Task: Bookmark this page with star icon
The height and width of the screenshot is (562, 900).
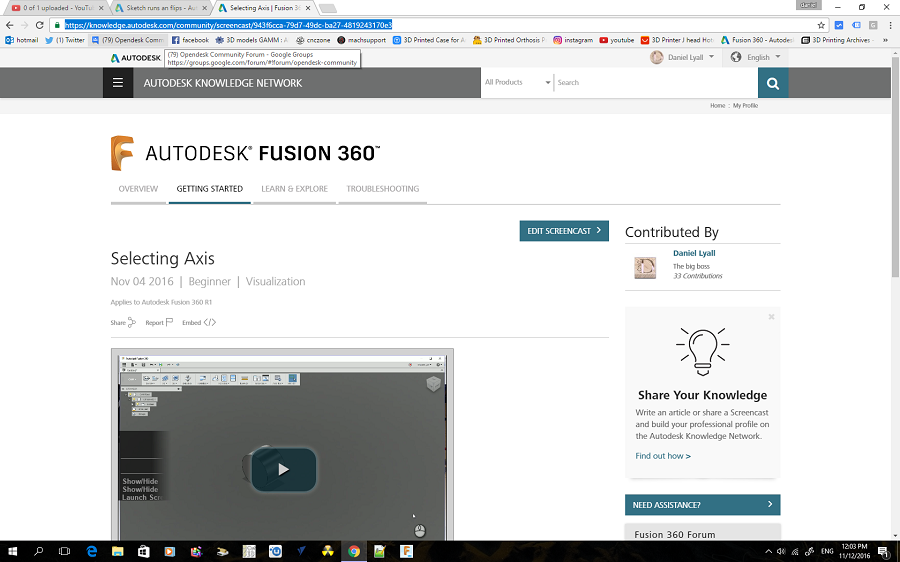Action: tap(821, 25)
